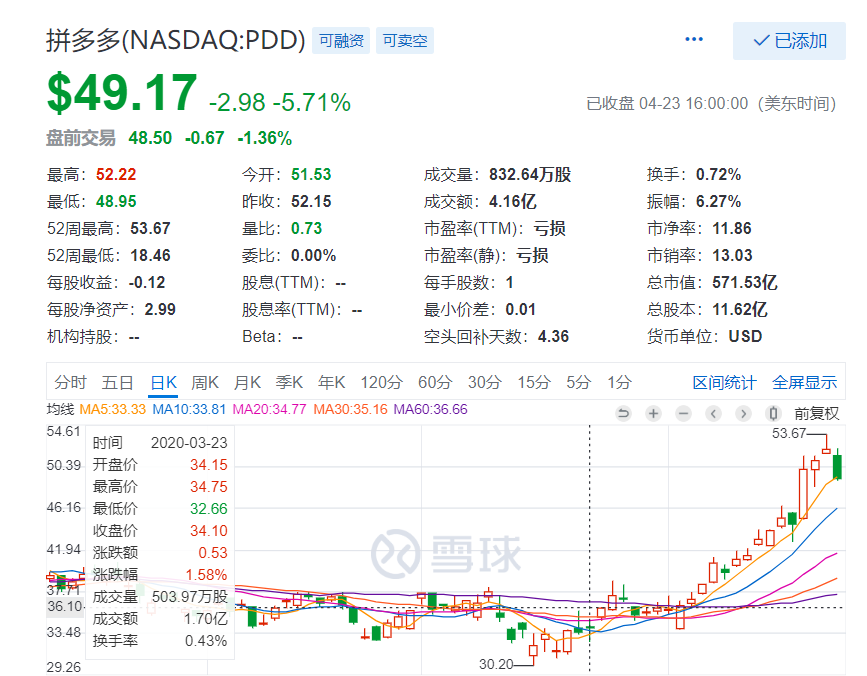Click the 可融资 margin tag

pyautogui.click(x=342, y=41)
